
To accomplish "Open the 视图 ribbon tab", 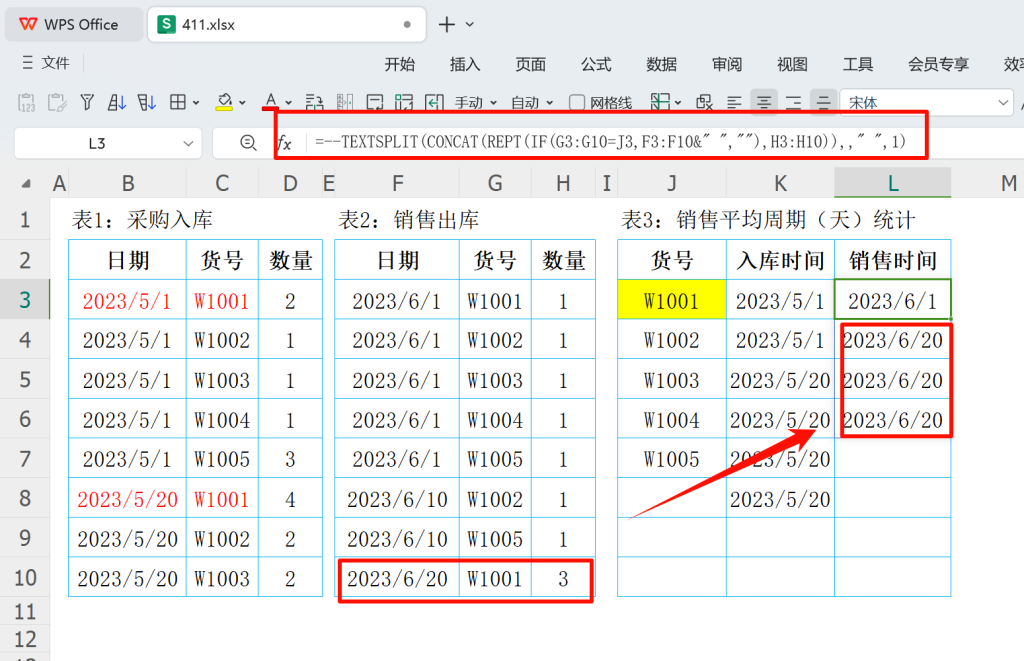I will 792,64.
